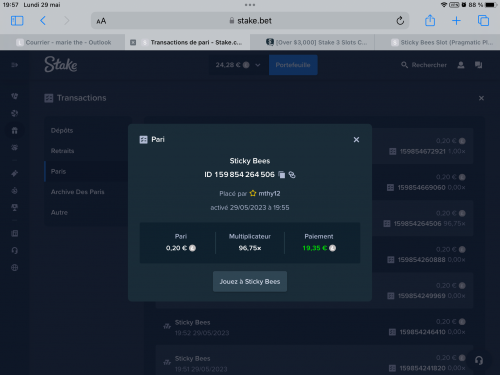The image size is (500, 375).
Task: Open the Stake 3 Slots tab
Action: 312,42
